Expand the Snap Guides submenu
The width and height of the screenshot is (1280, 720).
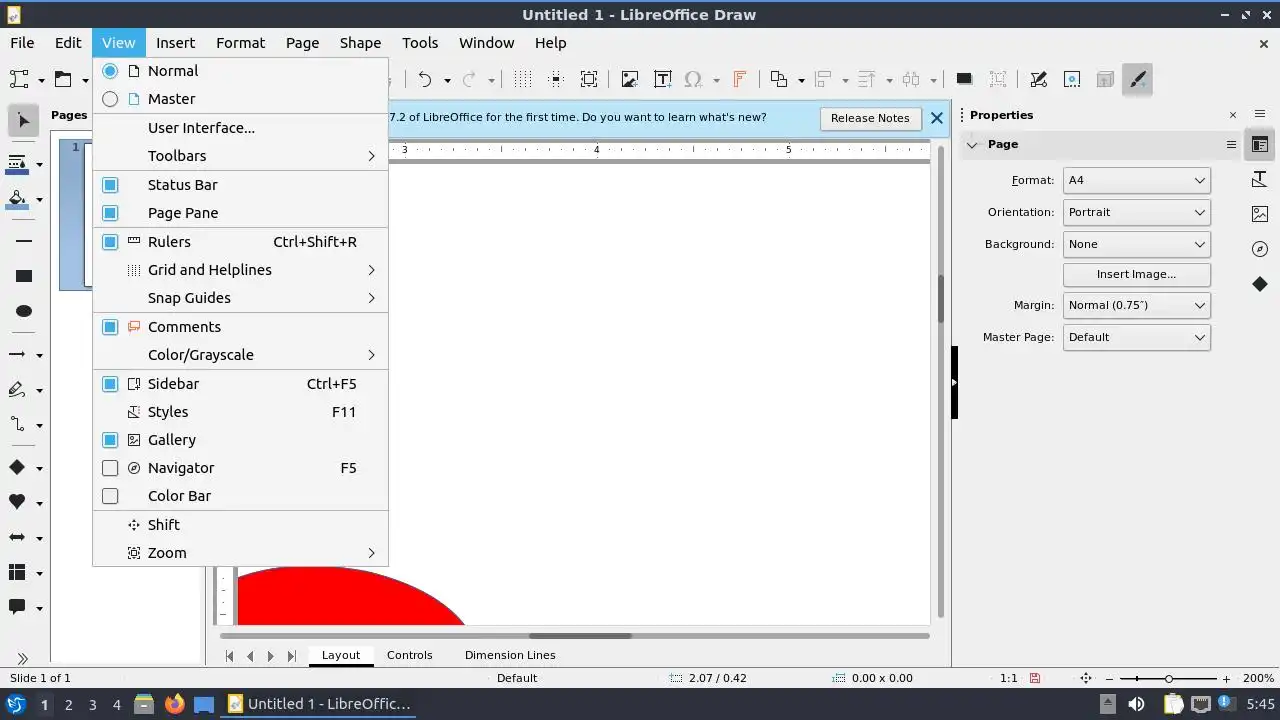point(240,298)
